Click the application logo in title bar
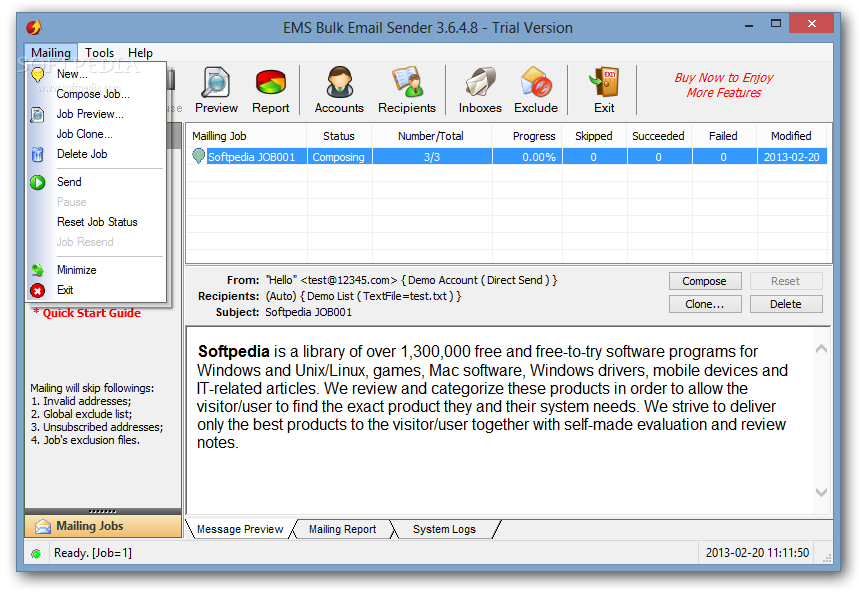This screenshot has height=592, width=861. click(34, 27)
